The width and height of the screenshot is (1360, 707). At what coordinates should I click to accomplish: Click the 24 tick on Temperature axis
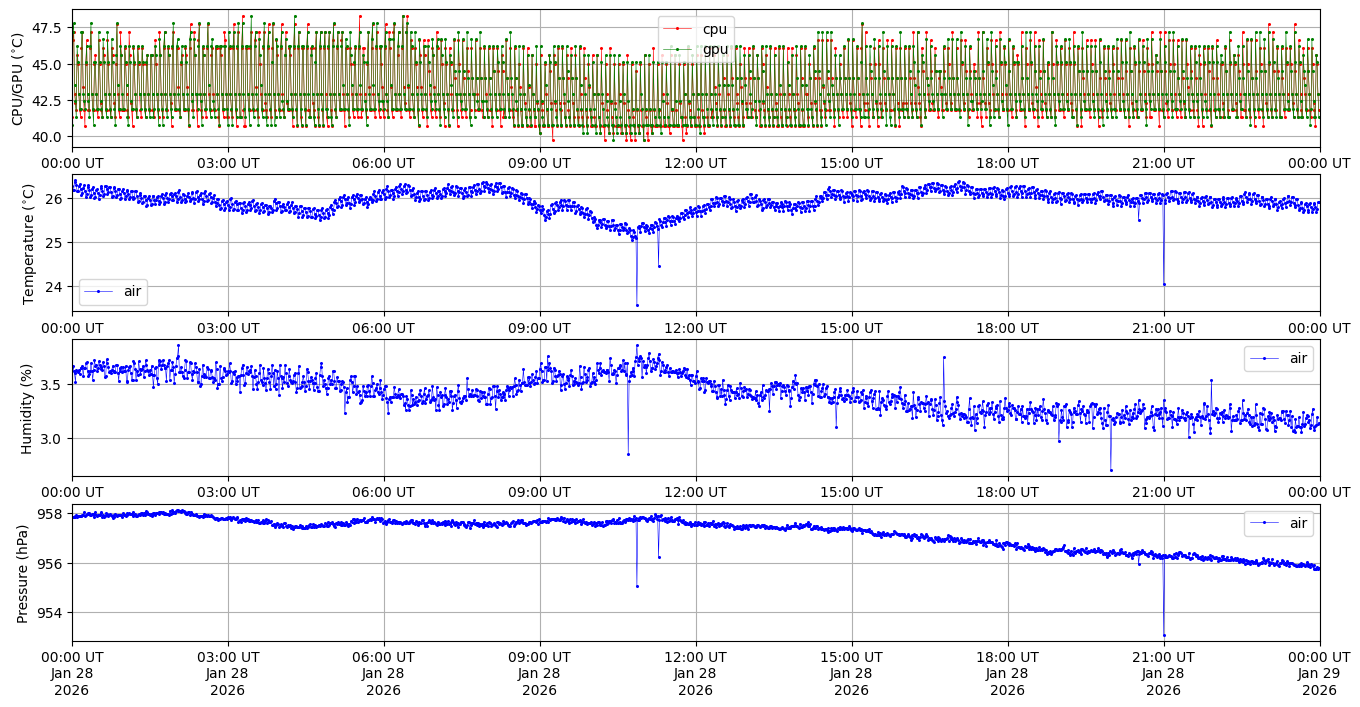click(55, 287)
